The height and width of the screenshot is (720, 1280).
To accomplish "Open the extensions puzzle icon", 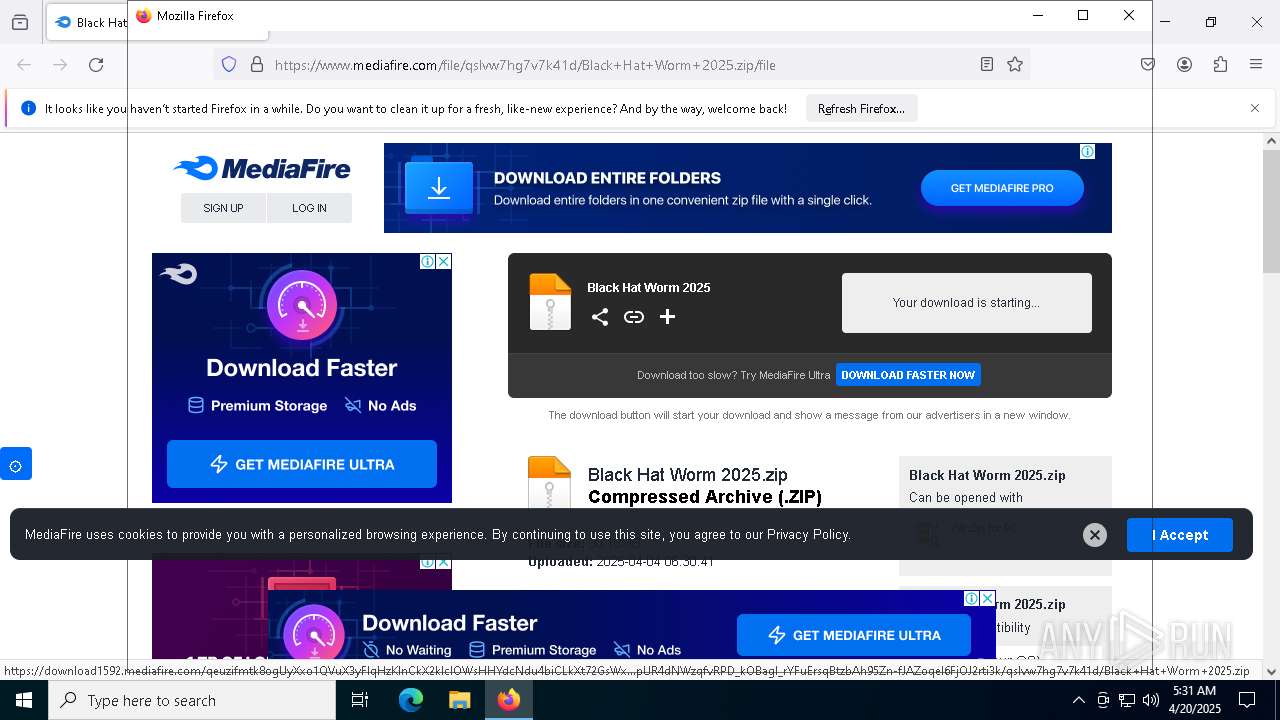I will click(x=1220, y=64).
